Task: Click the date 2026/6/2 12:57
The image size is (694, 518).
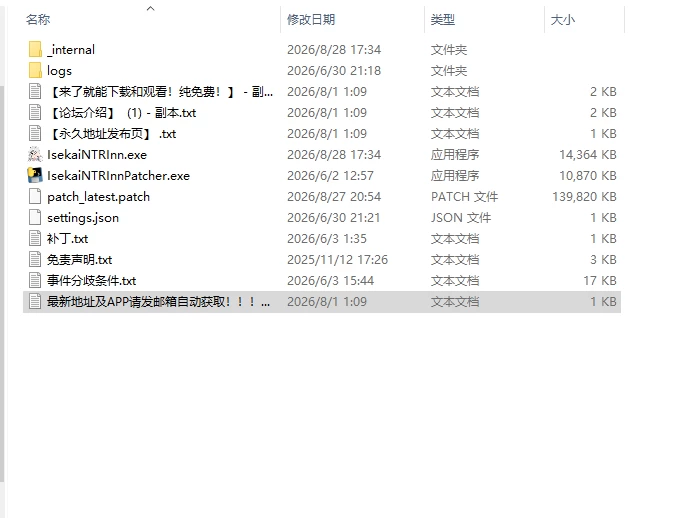Action: point(330,176)
